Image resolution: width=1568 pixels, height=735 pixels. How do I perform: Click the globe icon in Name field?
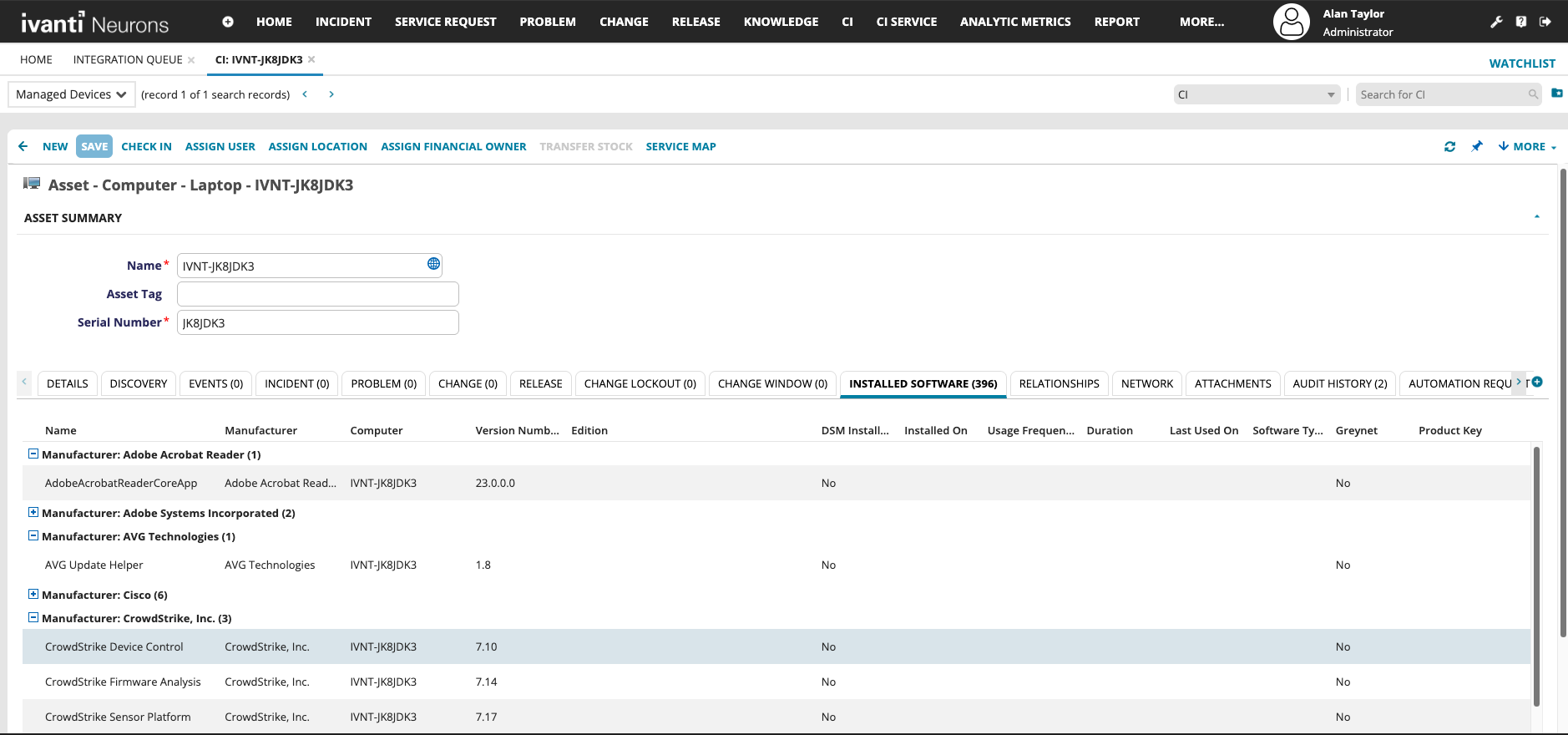click(433, 264)
